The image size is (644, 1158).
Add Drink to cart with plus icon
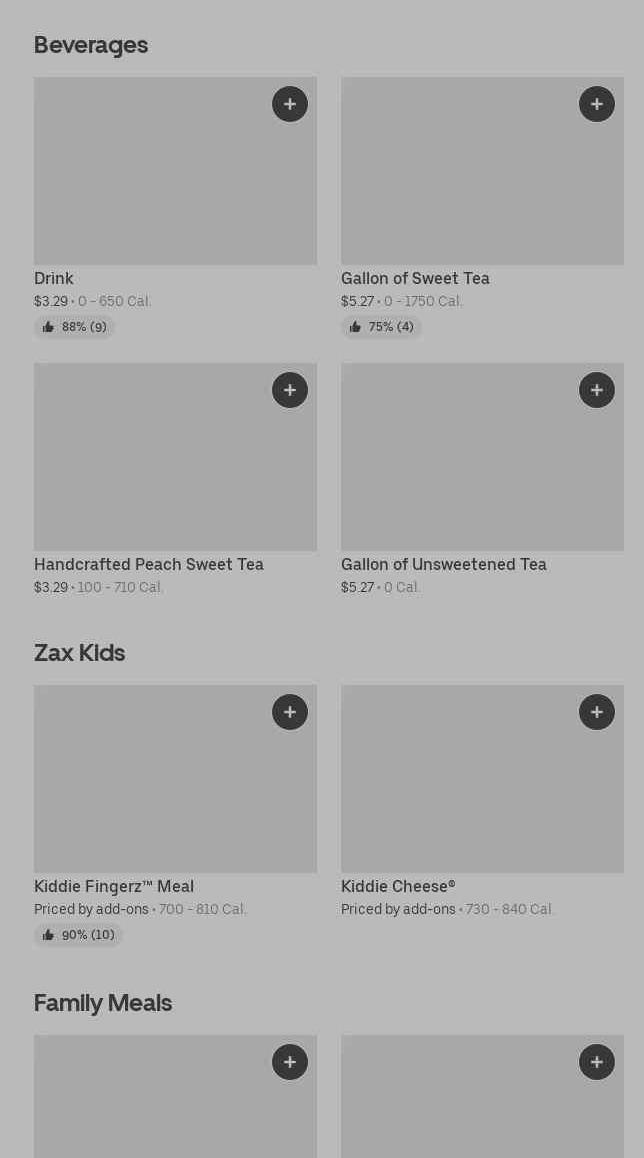pyautogui.click(x=290, y=104)
